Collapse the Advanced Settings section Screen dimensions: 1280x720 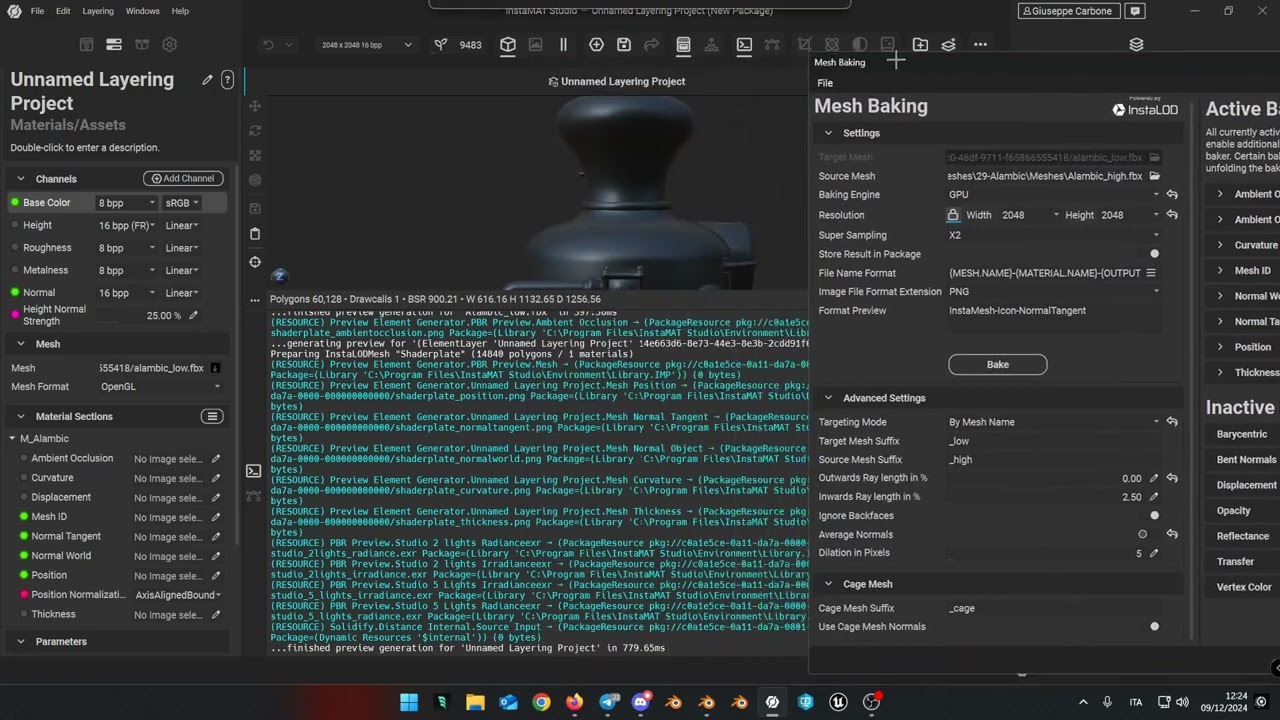click(x=828, y=398)
